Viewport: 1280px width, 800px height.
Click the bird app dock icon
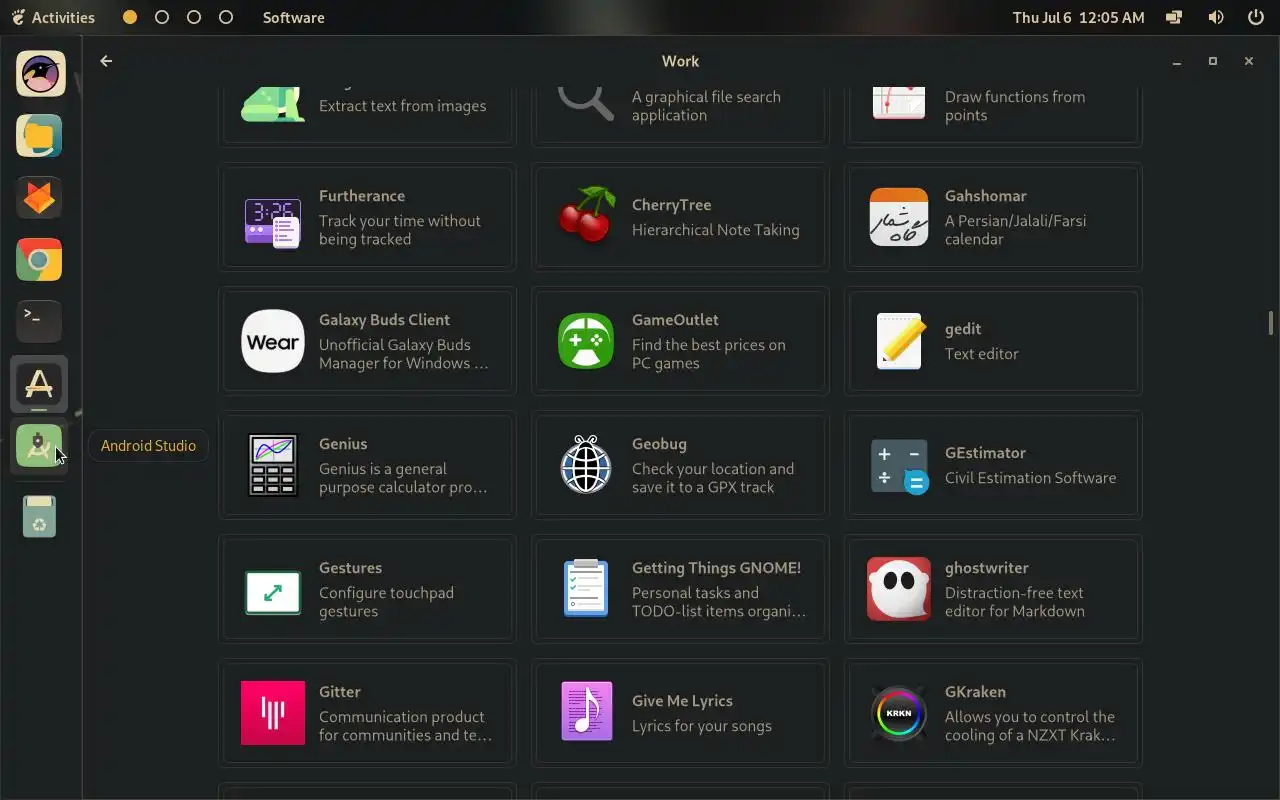click(x=40, y=74)
